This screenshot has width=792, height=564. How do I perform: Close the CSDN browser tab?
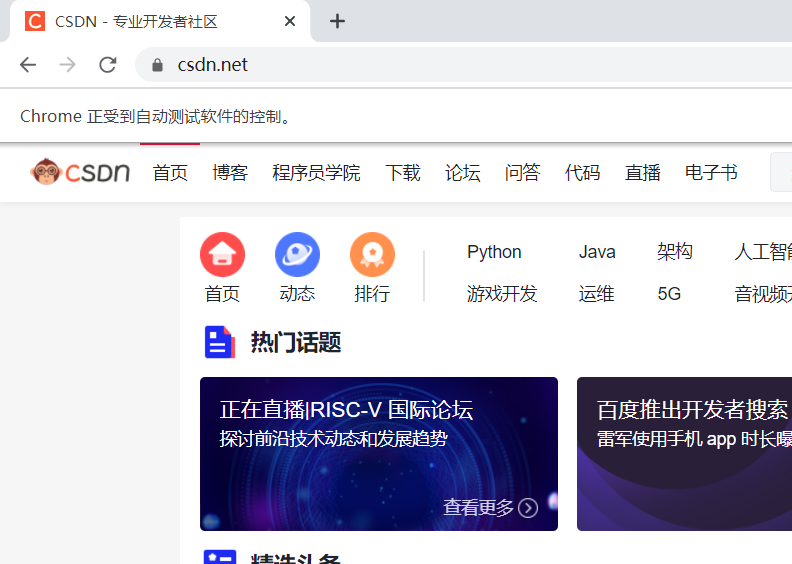click(x=290, y=21)
